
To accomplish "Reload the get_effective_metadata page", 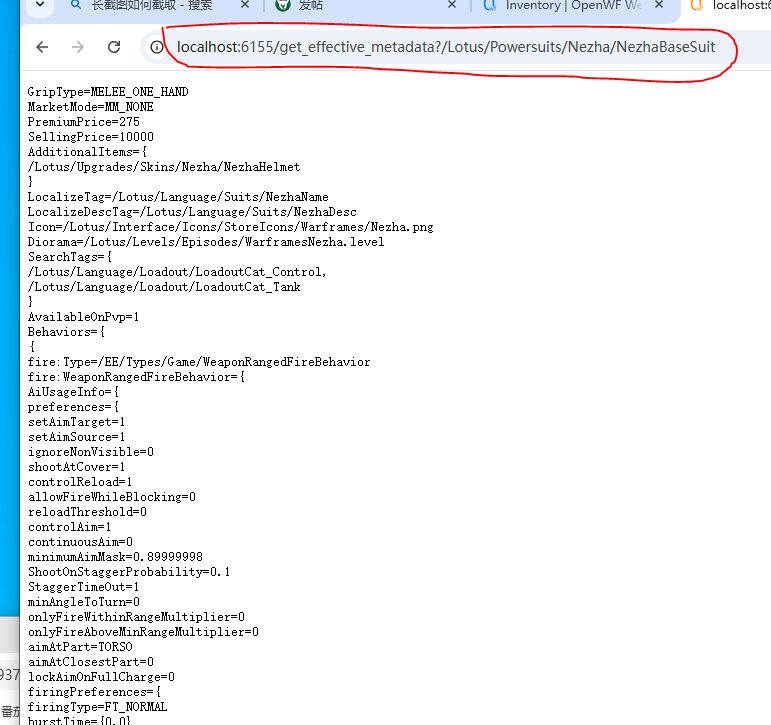I will [x=114, y=47].
